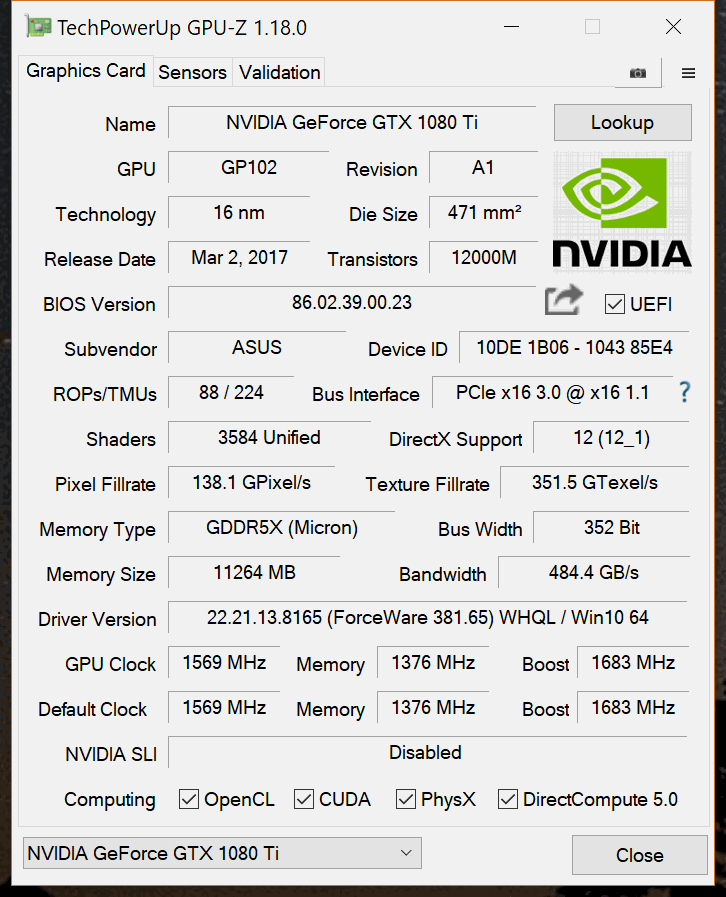Click the GPU-Z app icon in title bar
The image size is (726, 897).
point(38,27)
